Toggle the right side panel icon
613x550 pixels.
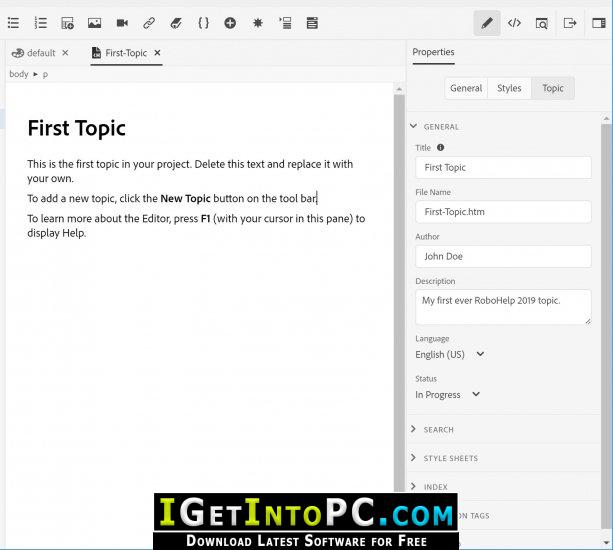click(x=599, y=23)
